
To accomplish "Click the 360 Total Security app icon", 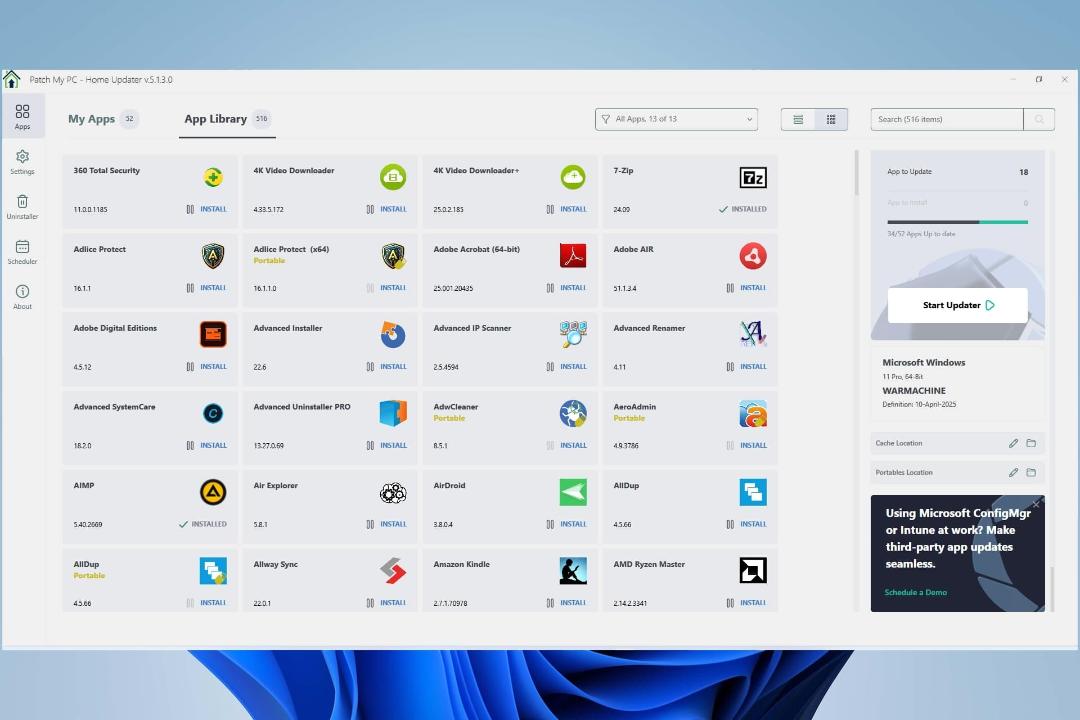I will pyautogui.click(x=213, y=177).
